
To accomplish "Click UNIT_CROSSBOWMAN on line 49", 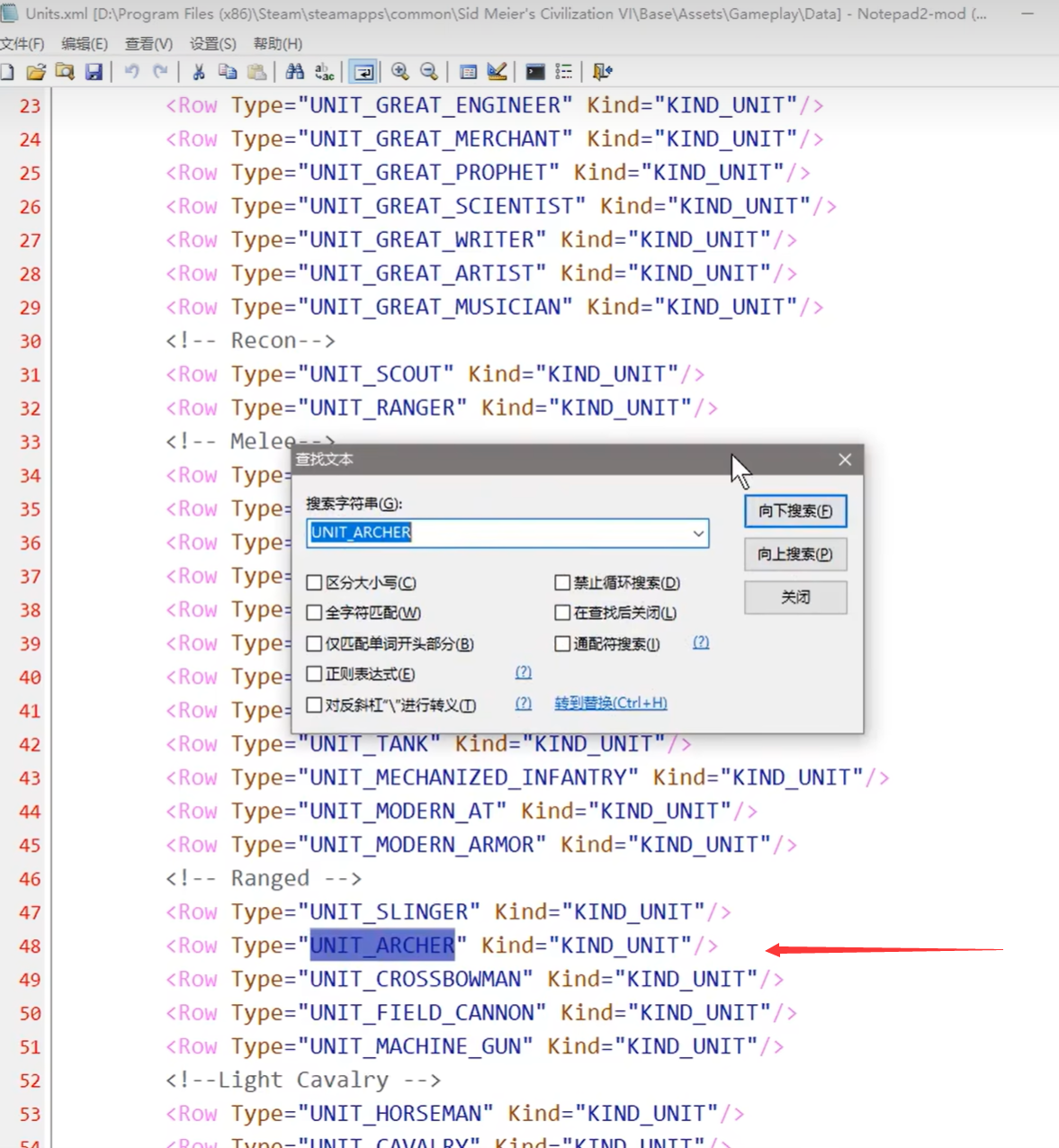I will click(416, 979).
